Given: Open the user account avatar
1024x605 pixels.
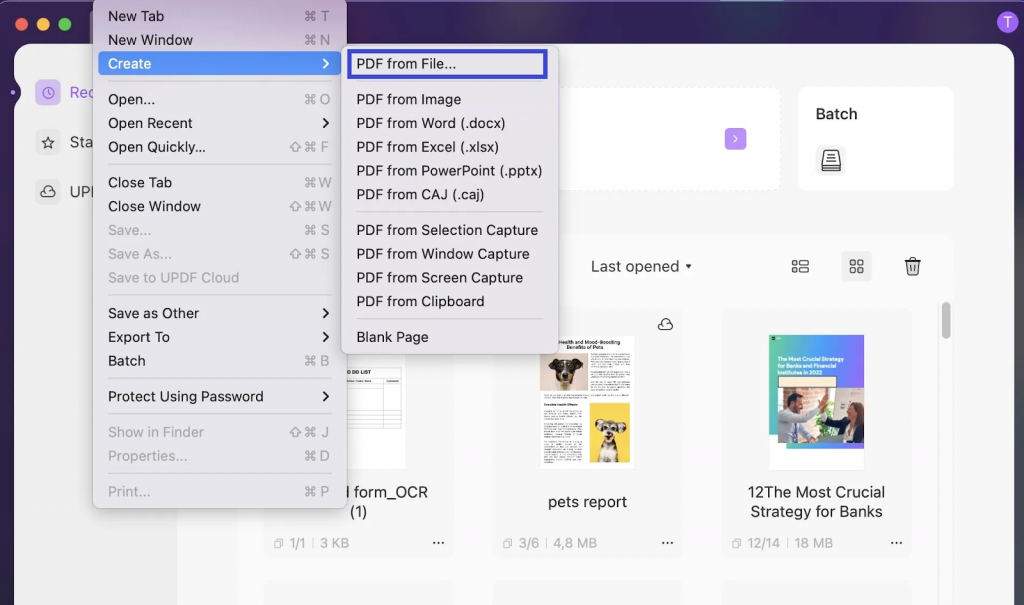Looking at the screenshot, I should coord(1006,21).
